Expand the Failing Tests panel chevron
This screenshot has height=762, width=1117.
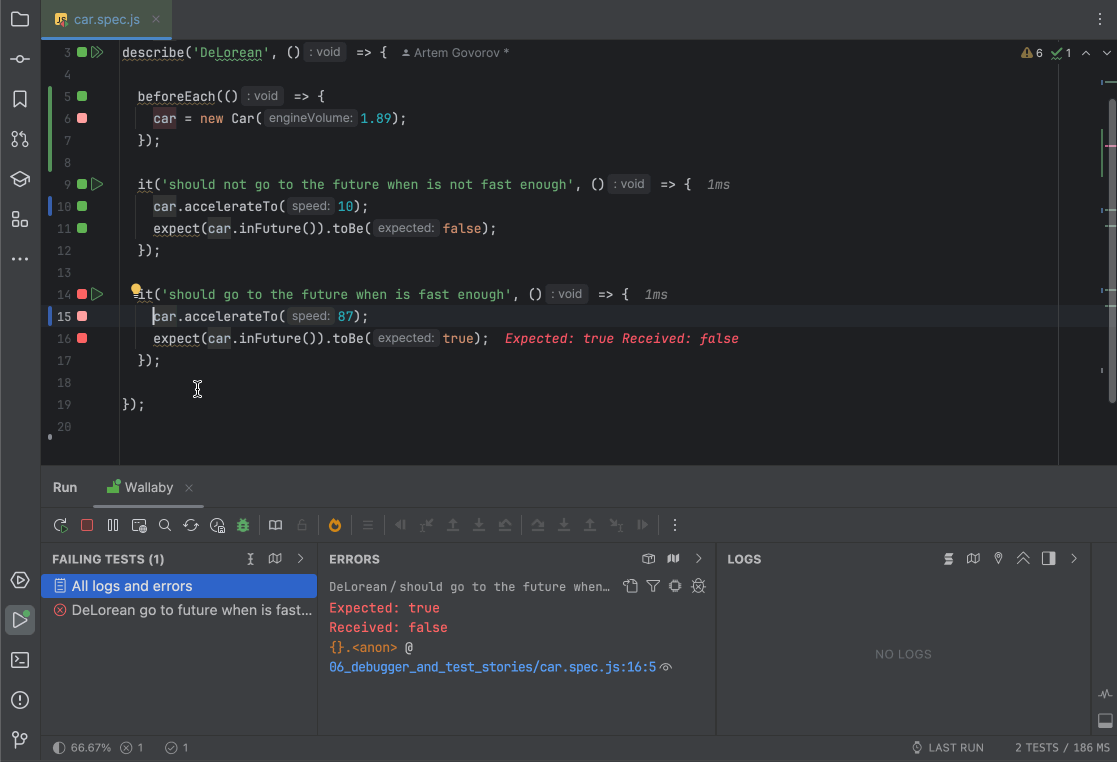[x=298, y=559]
